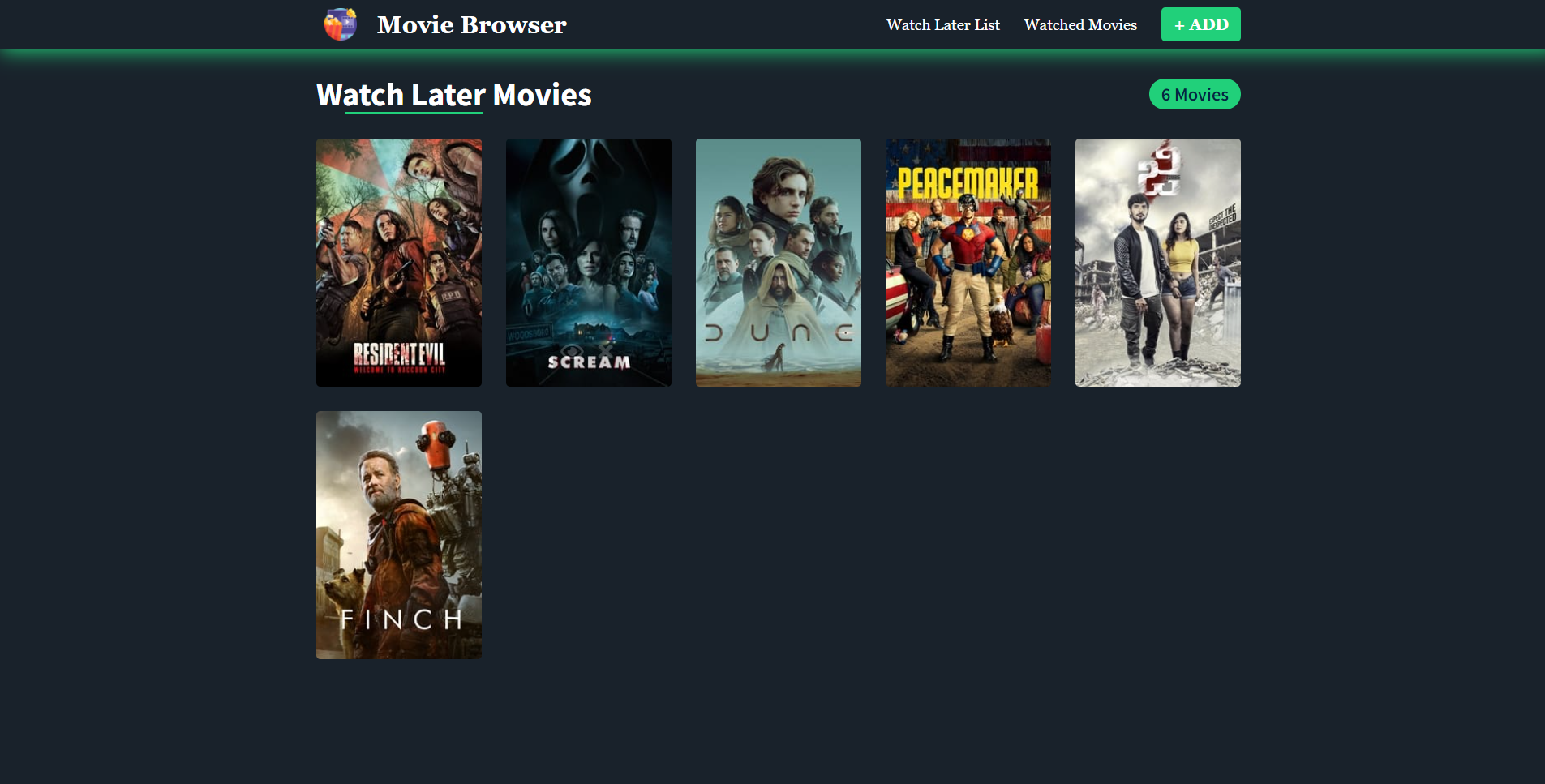
Task: Open the Resident Evil movie poster
Action: [x=399, y=263]
